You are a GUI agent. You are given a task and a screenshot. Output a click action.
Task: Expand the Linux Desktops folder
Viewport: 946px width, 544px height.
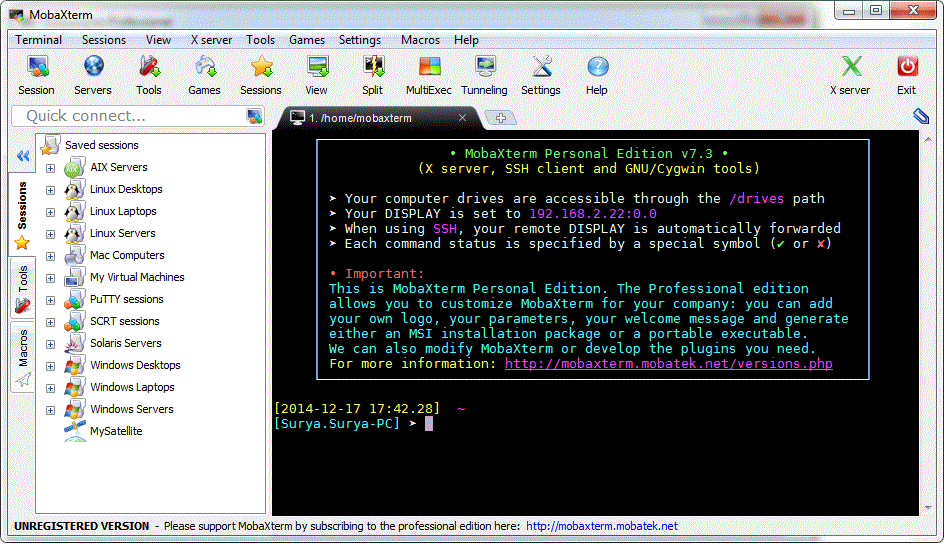coord(51,190)
